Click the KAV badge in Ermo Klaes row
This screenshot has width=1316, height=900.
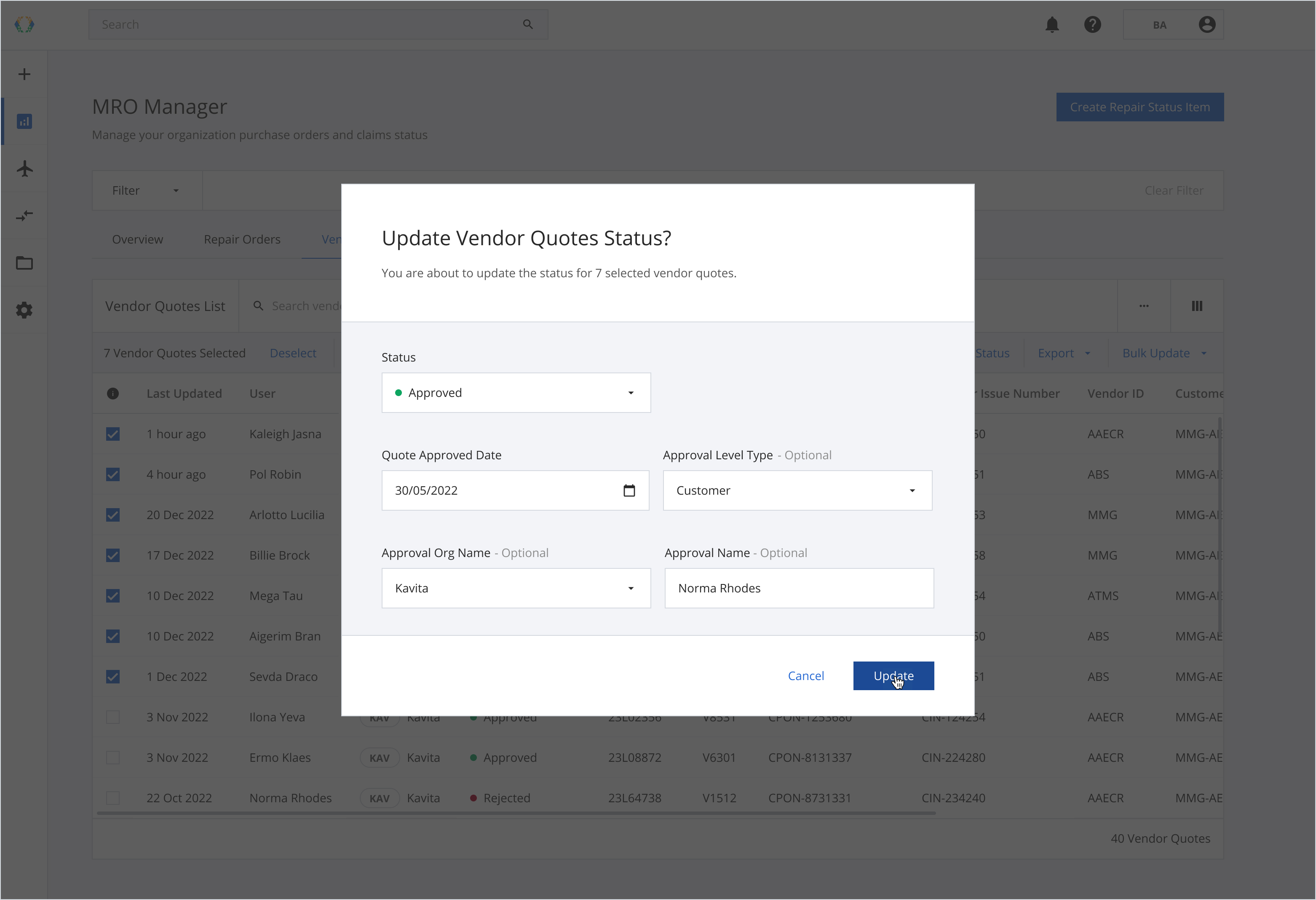coord(380,758)
